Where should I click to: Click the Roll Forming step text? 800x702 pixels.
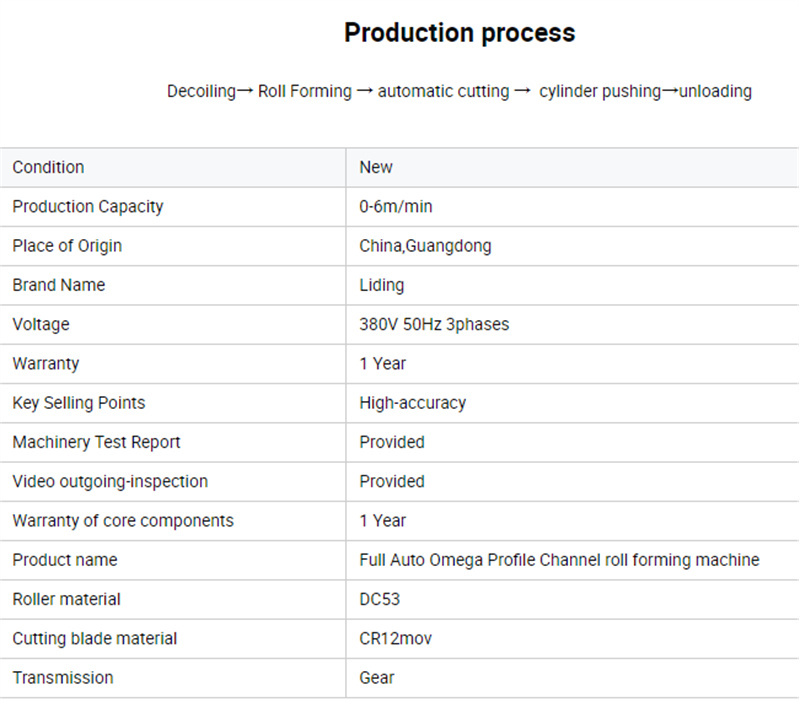pos(305,91)
